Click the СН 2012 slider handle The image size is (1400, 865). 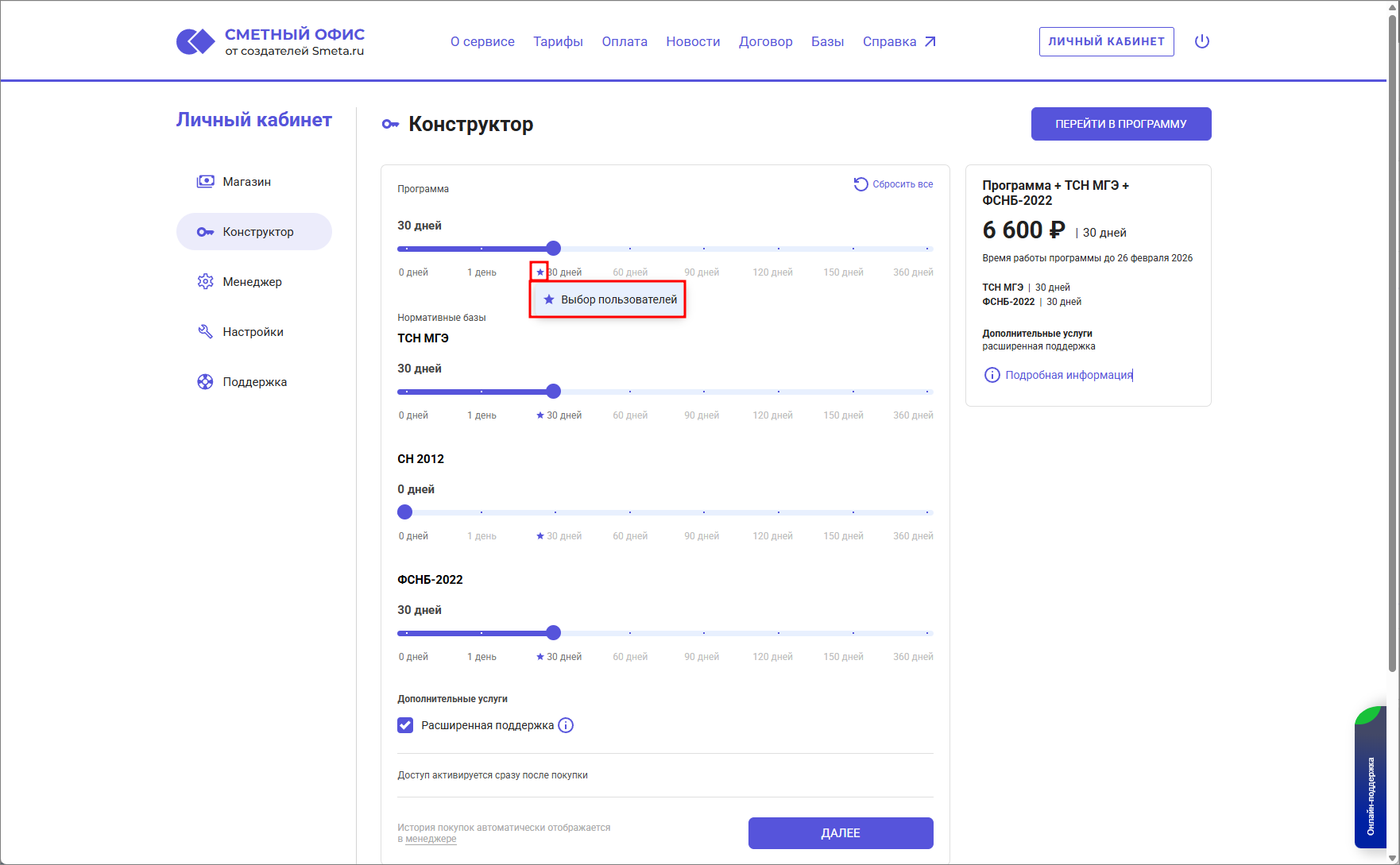coord(405,512)
